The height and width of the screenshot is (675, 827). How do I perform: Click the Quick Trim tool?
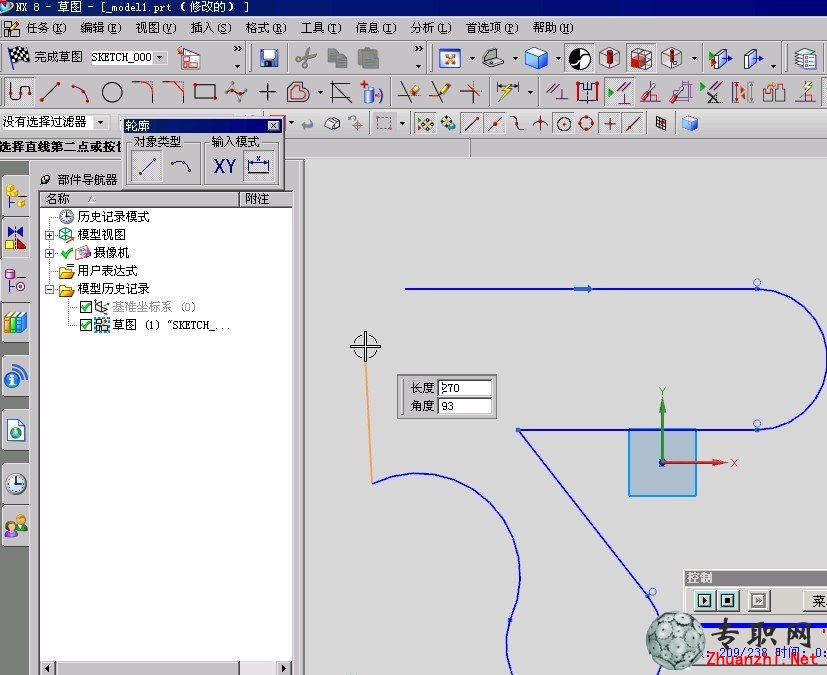pyautogui.click(x=409, y=92)
